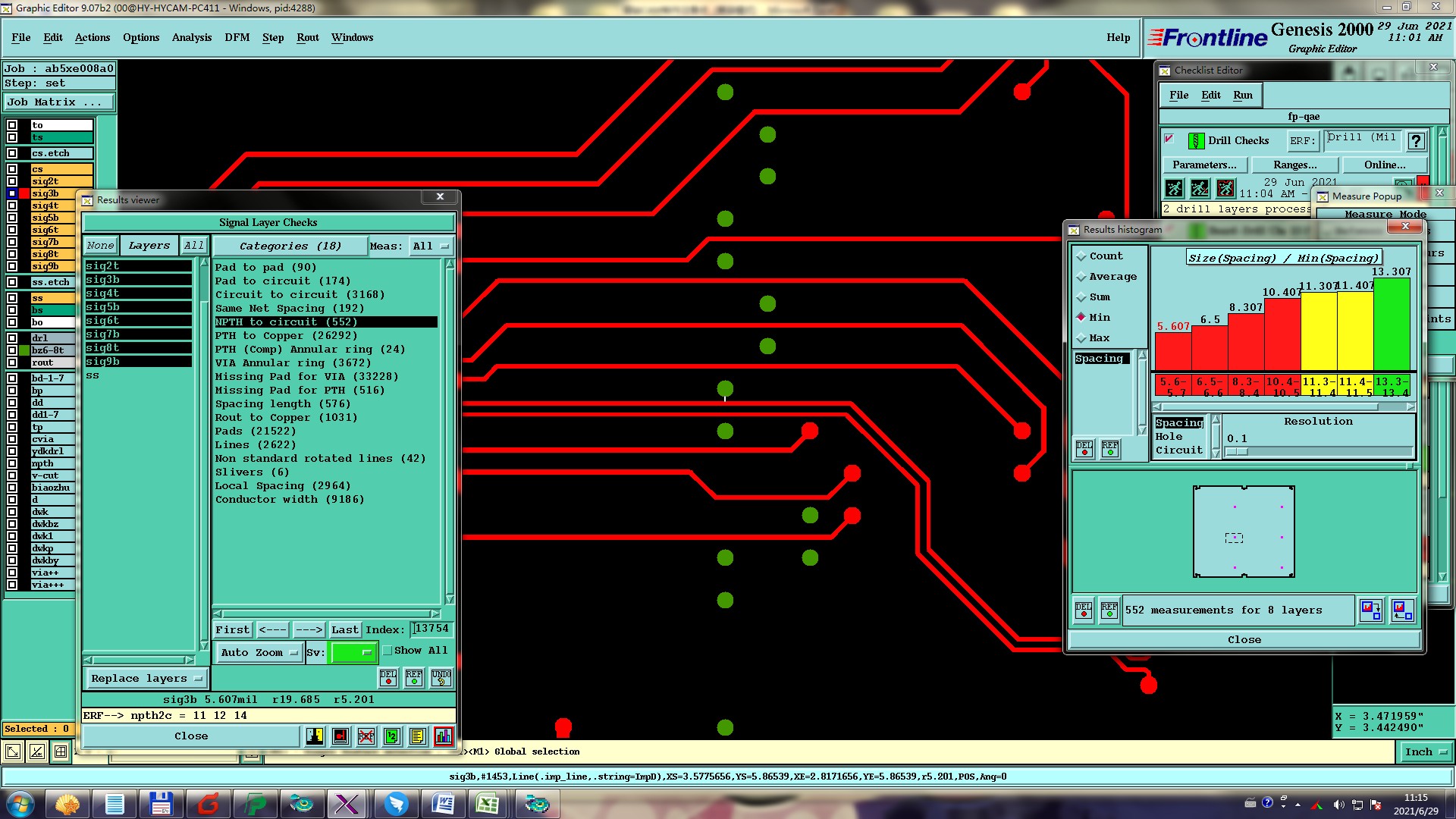Click the Job Matrix button
Viewport: 1456px width, 819px height.
point(59,102)
